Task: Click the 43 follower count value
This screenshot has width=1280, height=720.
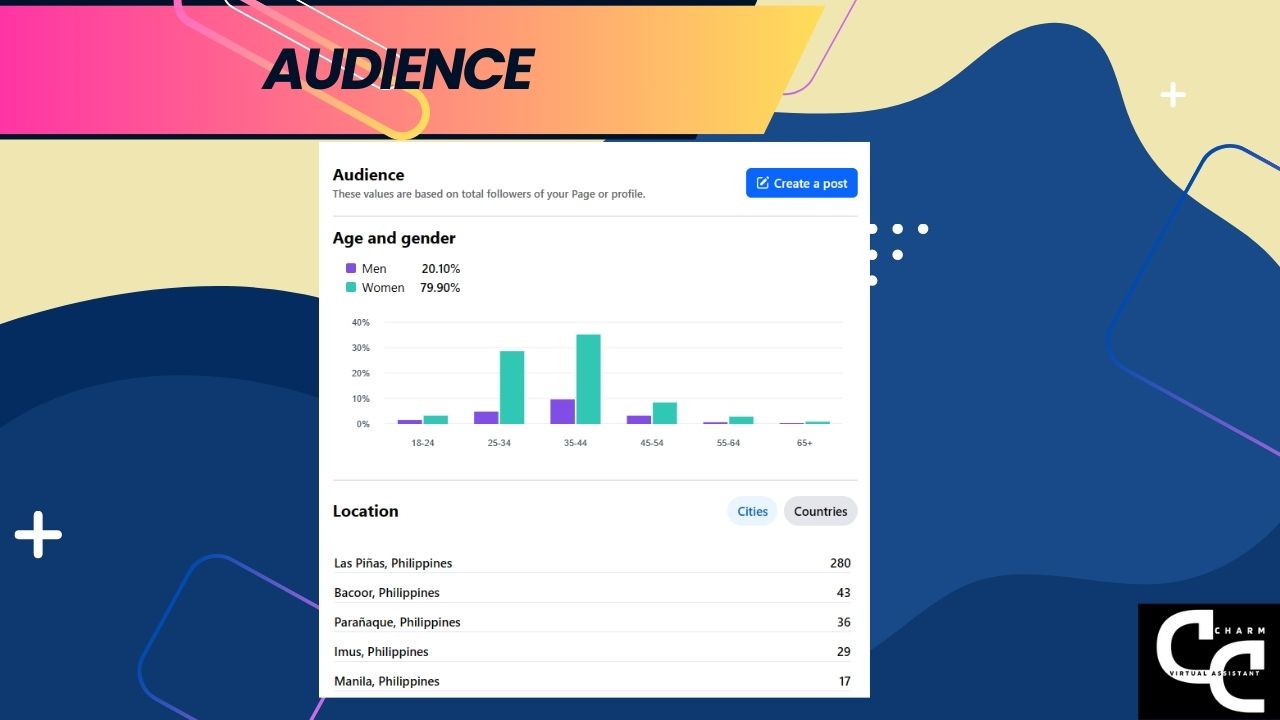Action: tap(844, 593)
